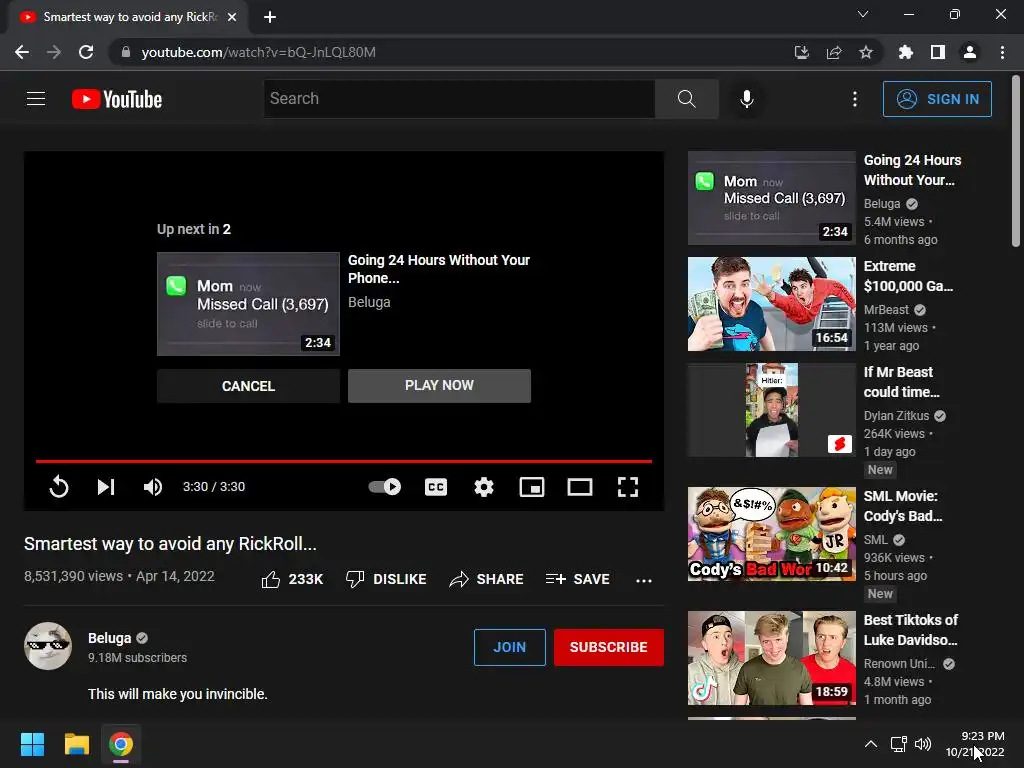
Task: Click Chrome icon in taskbar
Action: 121,744
